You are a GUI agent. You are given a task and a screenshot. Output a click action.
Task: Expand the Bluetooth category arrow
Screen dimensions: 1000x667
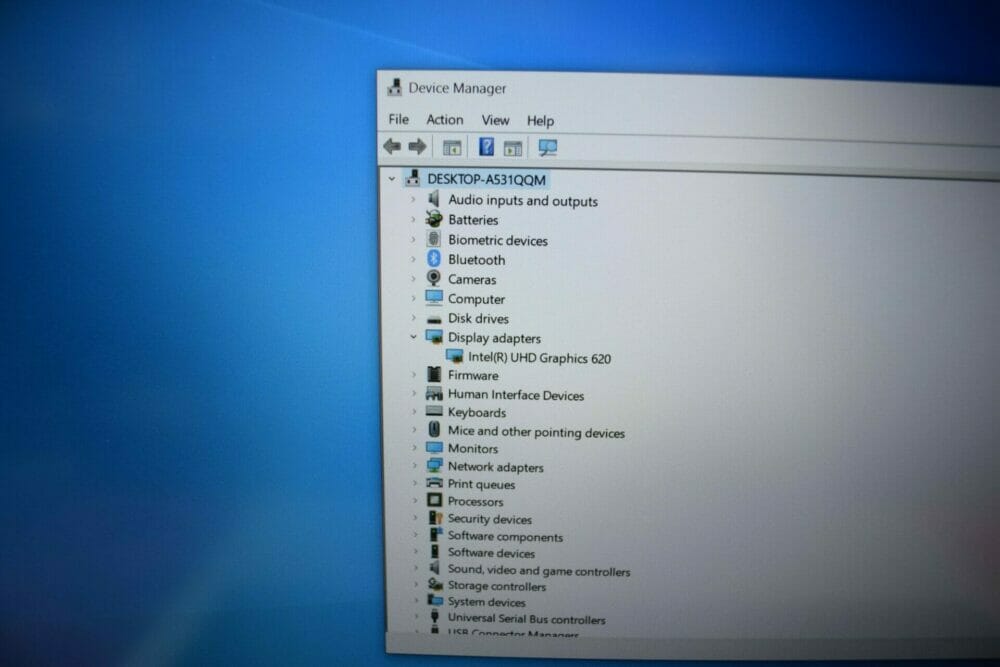point(413,259)
